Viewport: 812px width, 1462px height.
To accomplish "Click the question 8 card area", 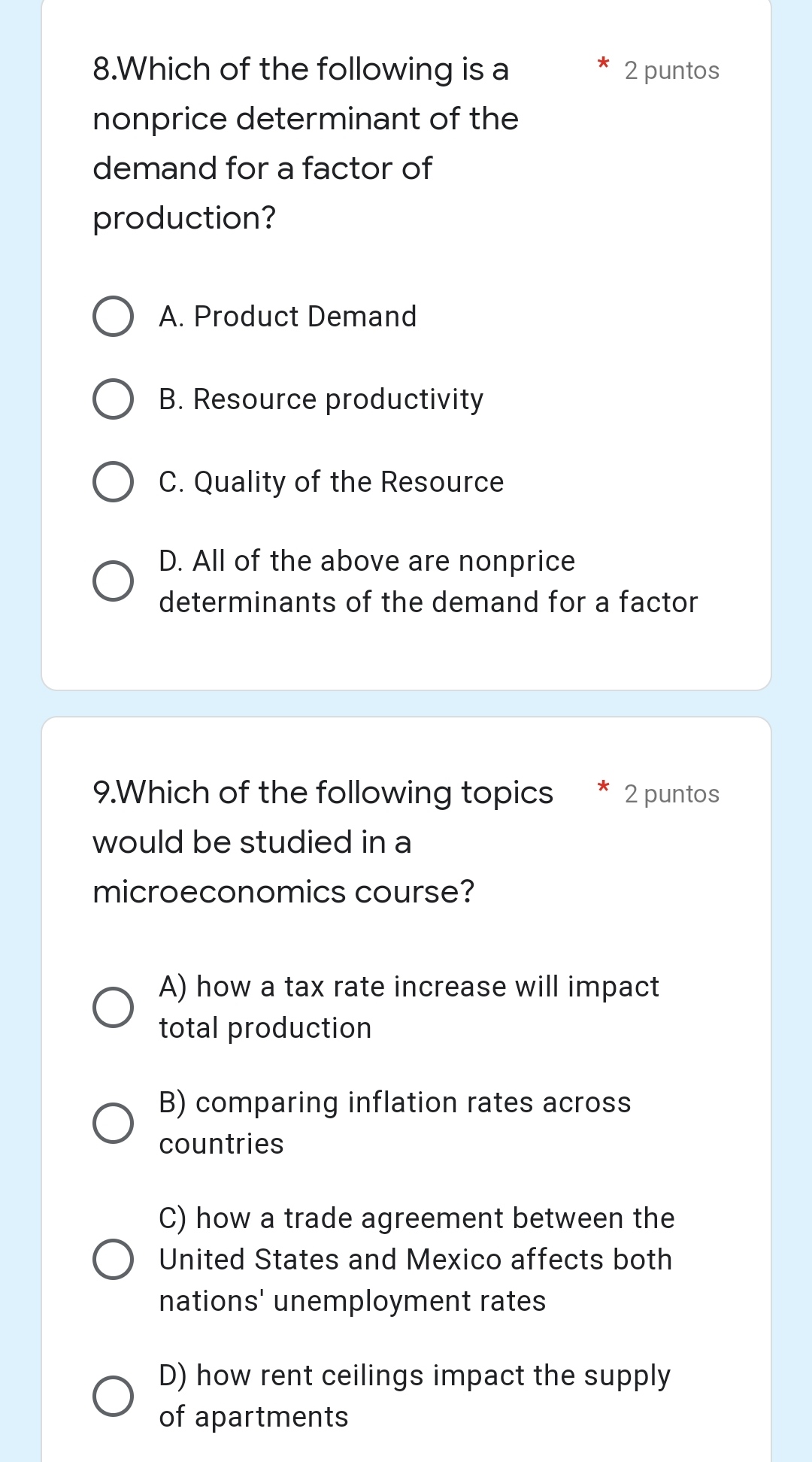I will (x=406, y=346).
